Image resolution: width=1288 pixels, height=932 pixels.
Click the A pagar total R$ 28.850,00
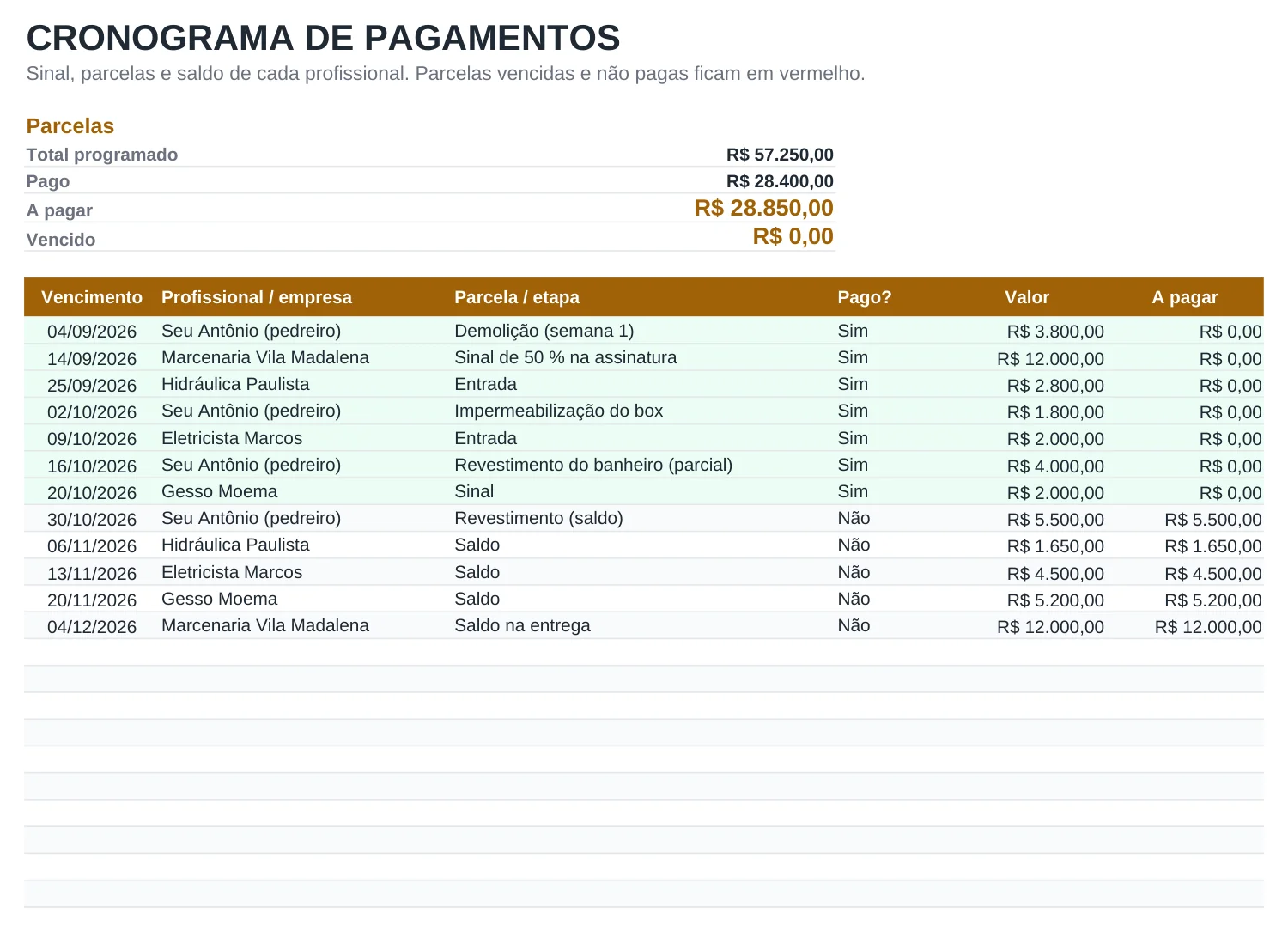tap(764, 208)
